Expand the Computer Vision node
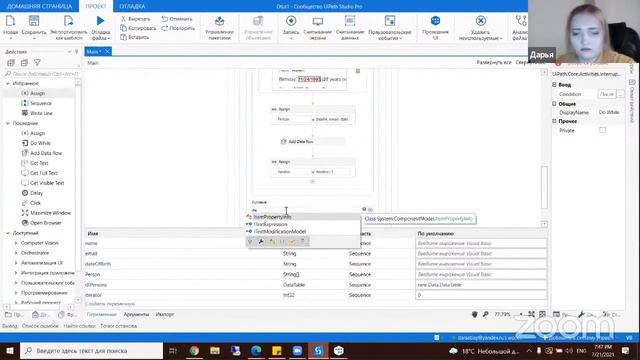This screenshot has height=360, width=640. point(16,243)
